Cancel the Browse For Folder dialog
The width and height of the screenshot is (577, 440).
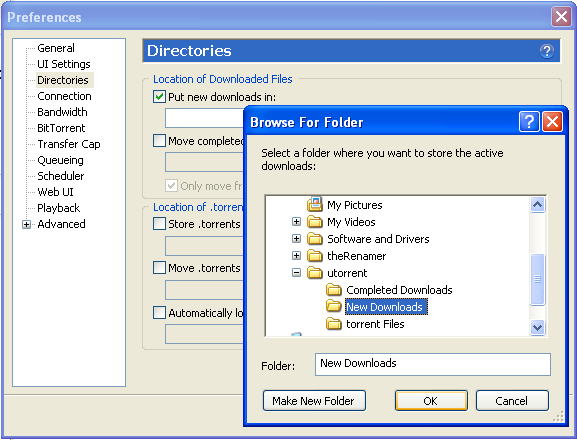coord(512,400)
